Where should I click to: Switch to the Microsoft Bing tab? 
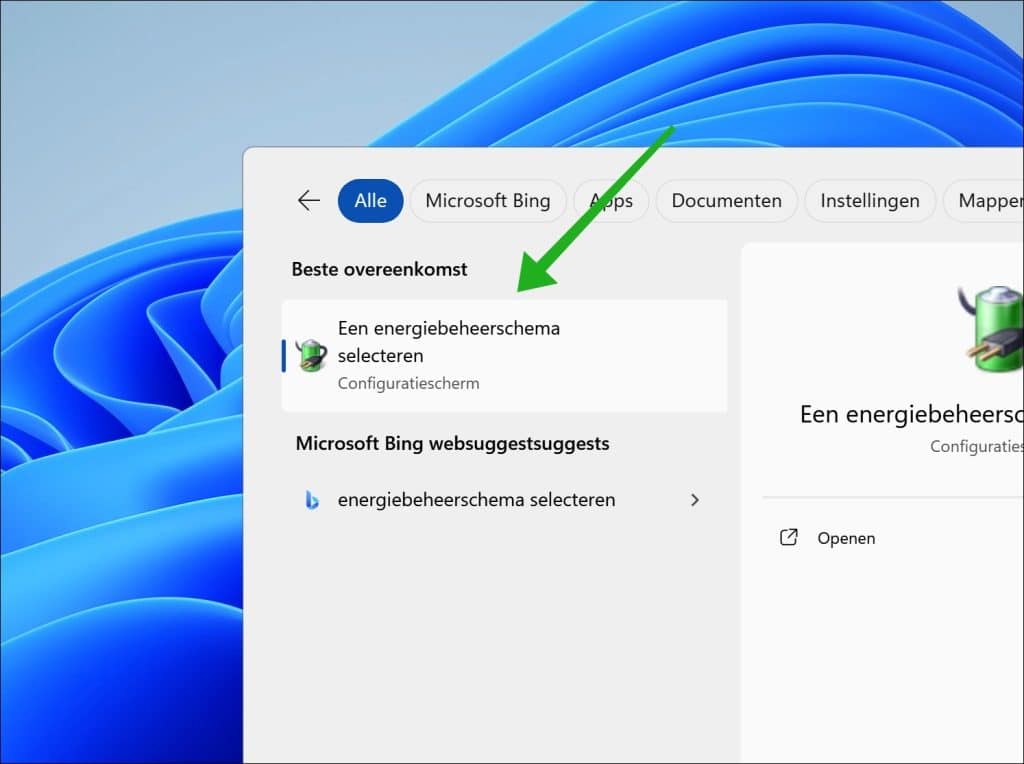[x=487, y=201]
